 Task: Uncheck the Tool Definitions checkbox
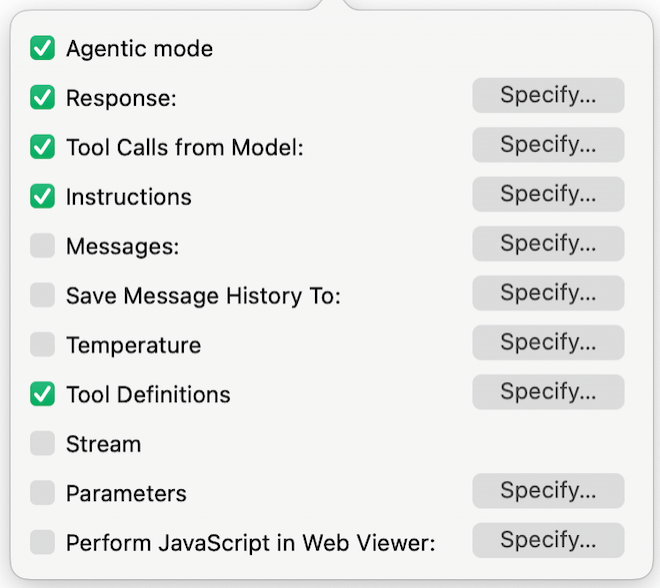[42, 394]
